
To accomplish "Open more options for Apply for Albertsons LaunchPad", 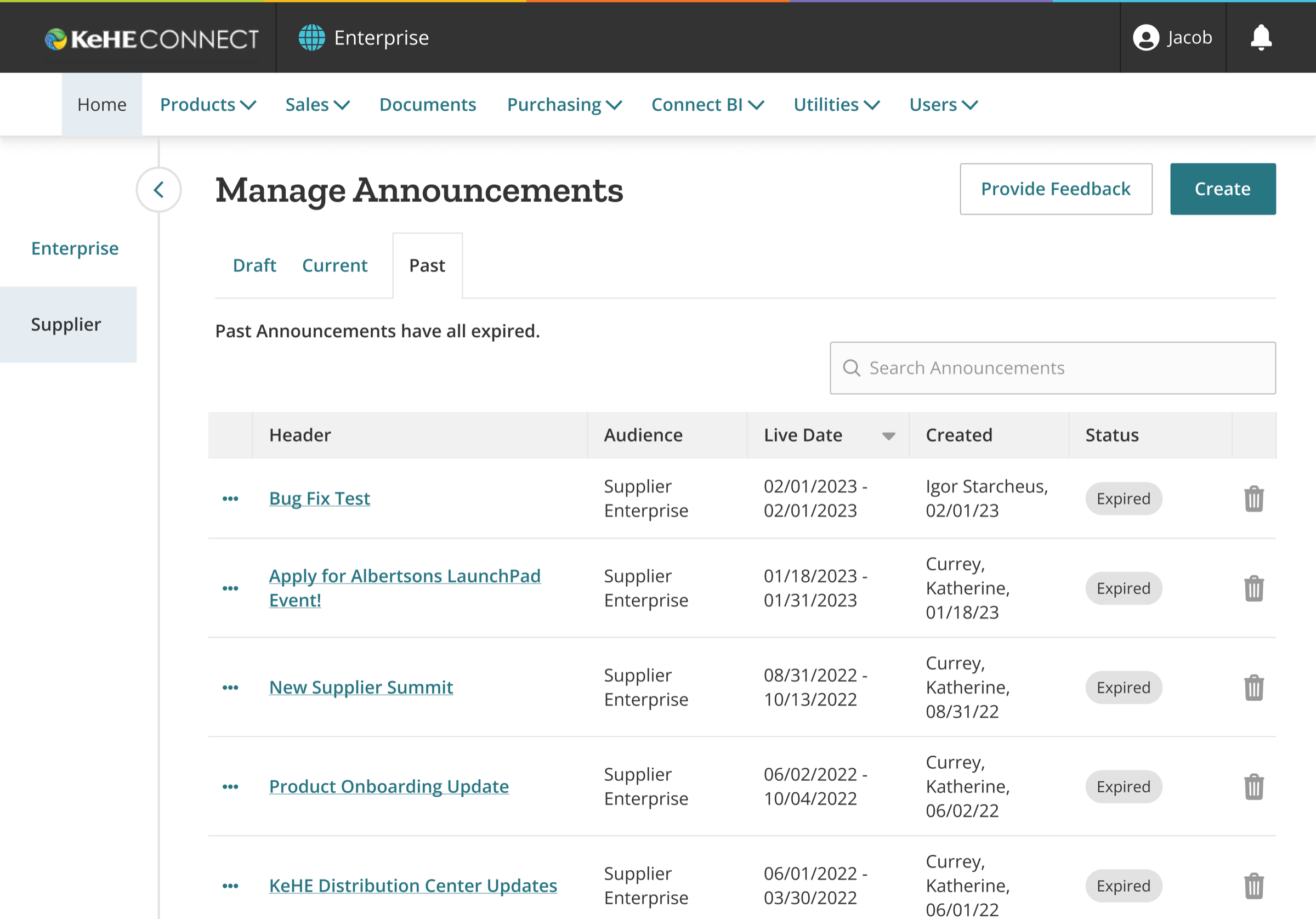I will pos(230,588).
